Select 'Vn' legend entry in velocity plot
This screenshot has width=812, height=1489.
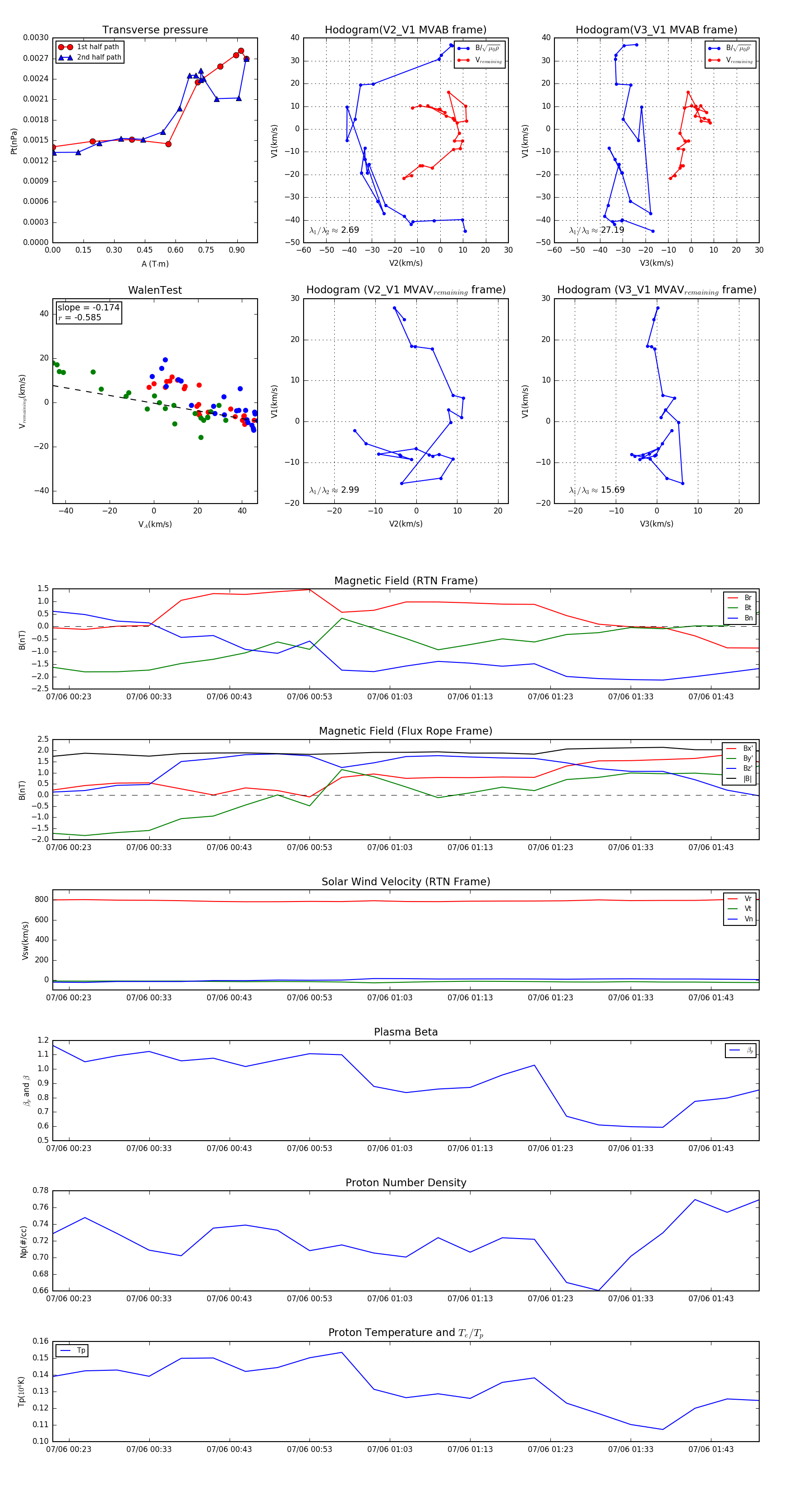[740, 919]
